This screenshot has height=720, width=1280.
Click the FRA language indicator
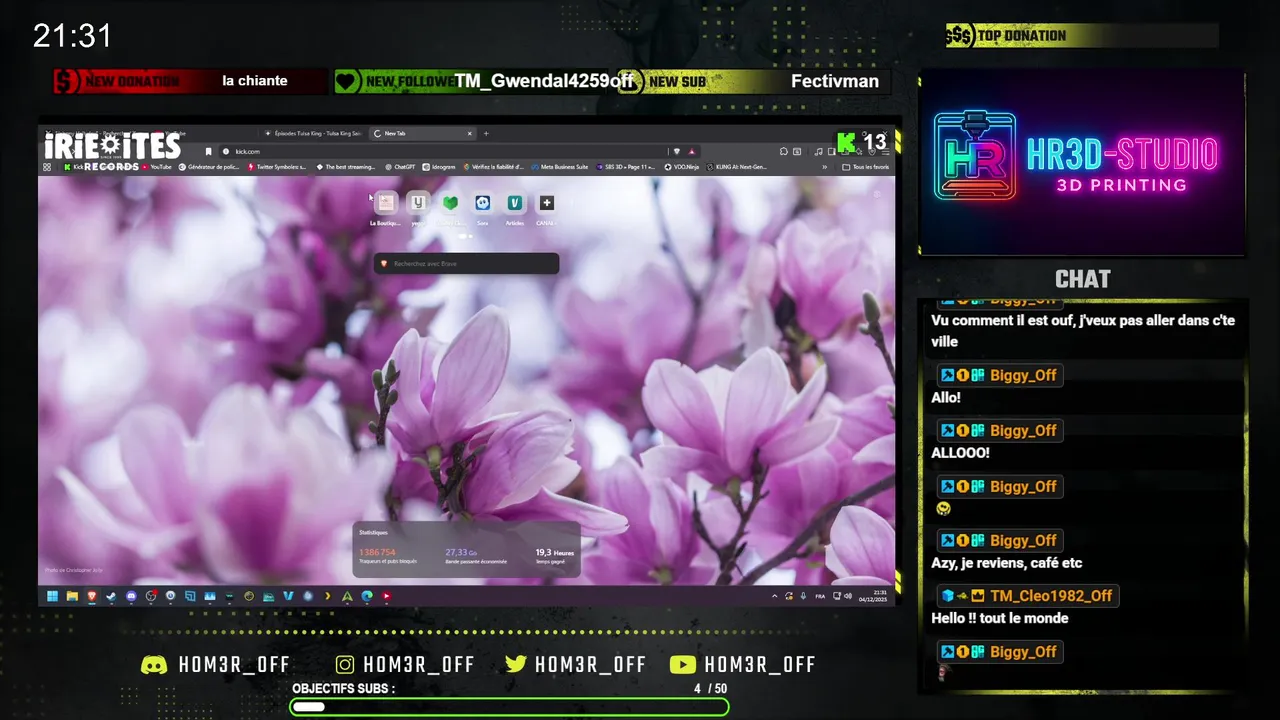[x=820, y=596]
